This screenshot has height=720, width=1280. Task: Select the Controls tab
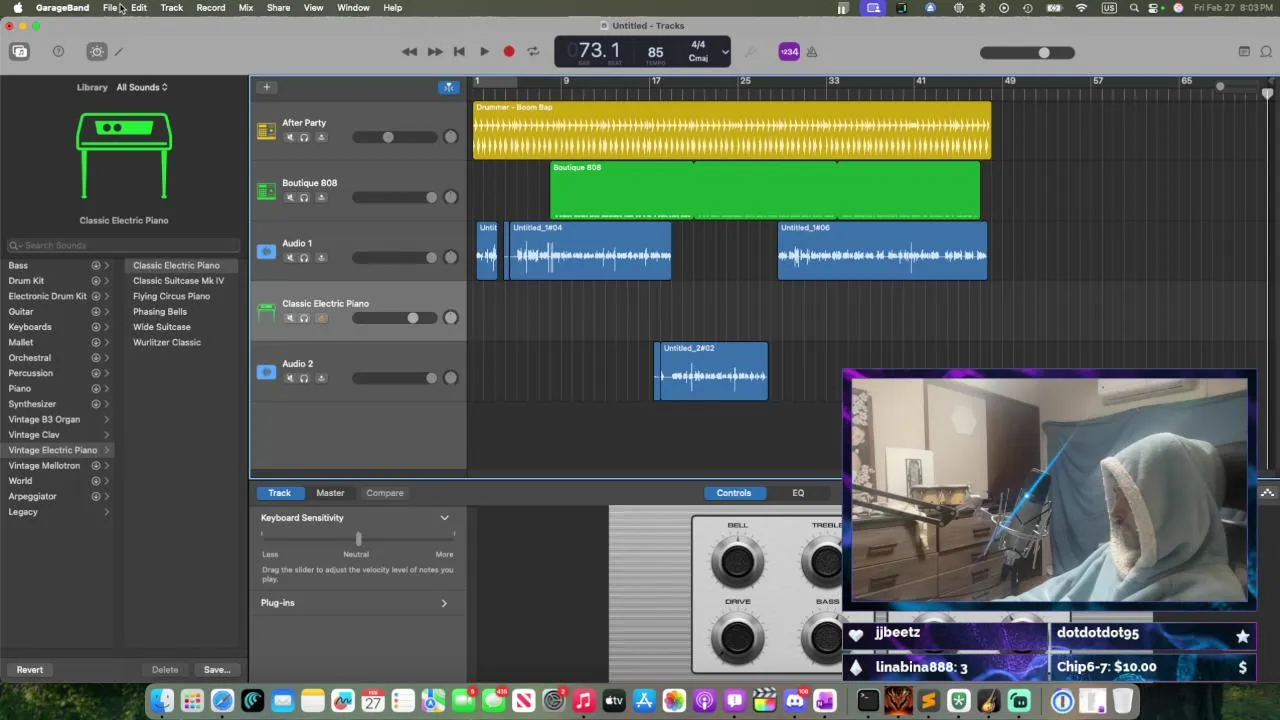733,493
